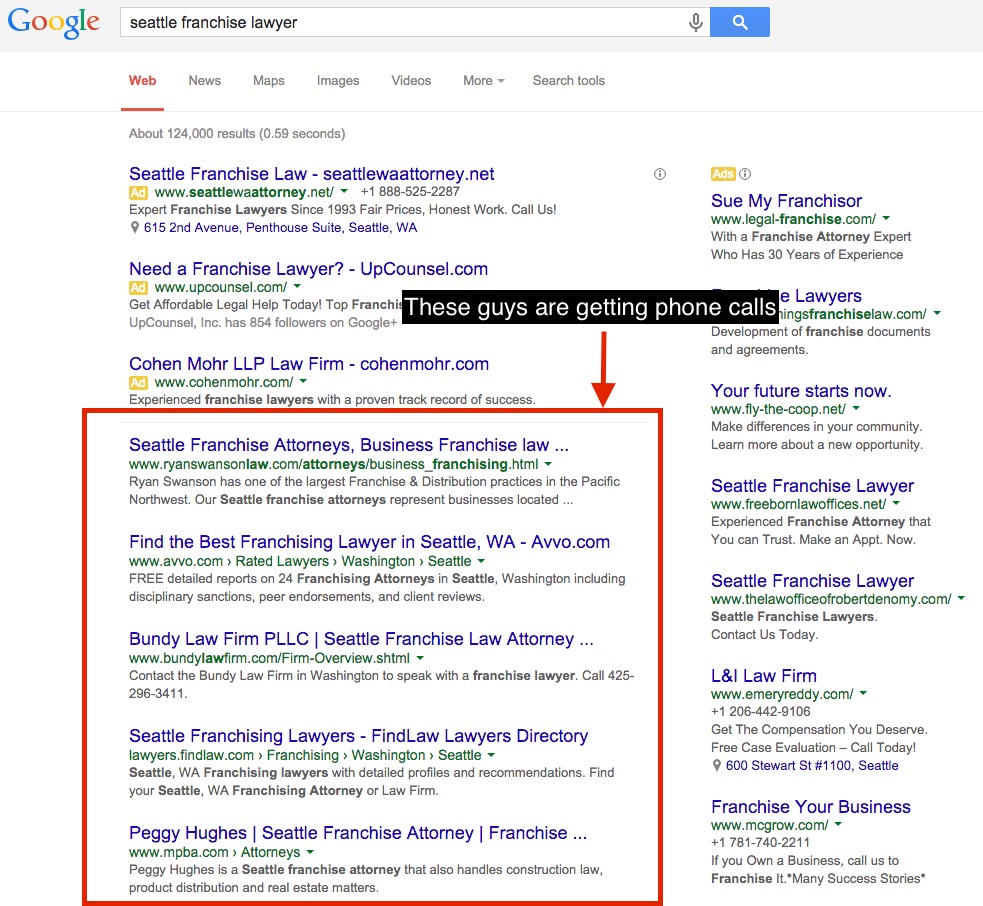983x906 pixels.
Task: Click phone number +1 781-740-2211
Action: (x=760, y=842)
